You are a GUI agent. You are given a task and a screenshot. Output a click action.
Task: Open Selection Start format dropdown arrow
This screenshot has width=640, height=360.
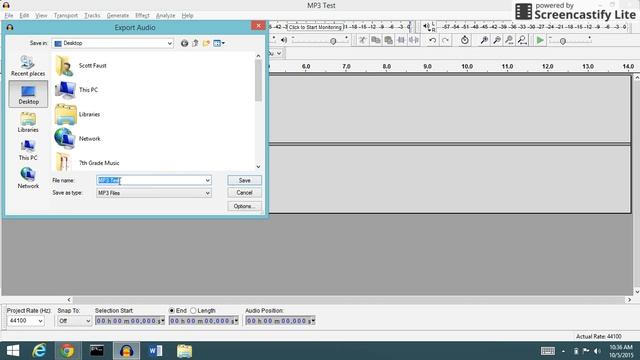coord(163,321)
